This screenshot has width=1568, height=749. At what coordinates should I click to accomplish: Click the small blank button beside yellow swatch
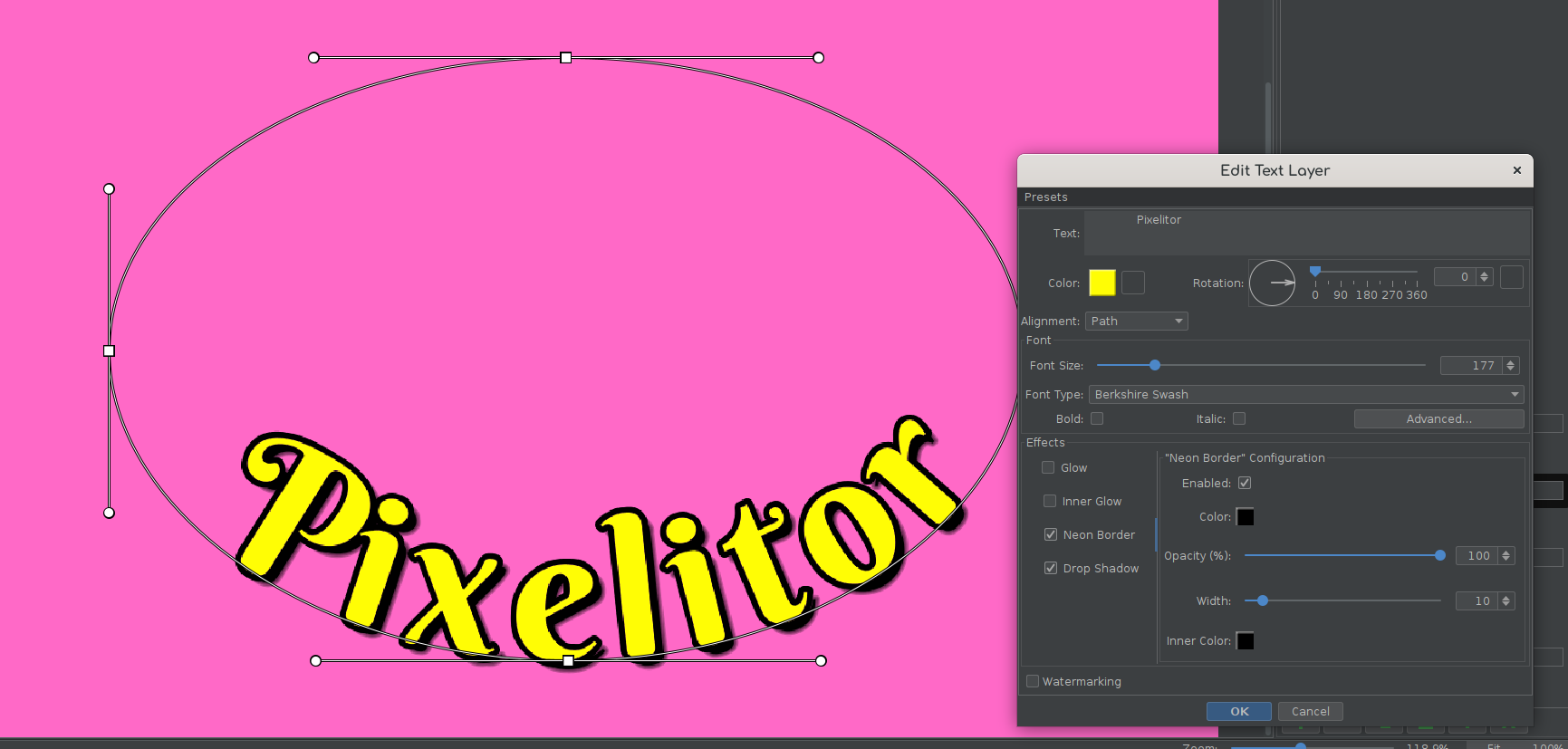(1132, 283)
